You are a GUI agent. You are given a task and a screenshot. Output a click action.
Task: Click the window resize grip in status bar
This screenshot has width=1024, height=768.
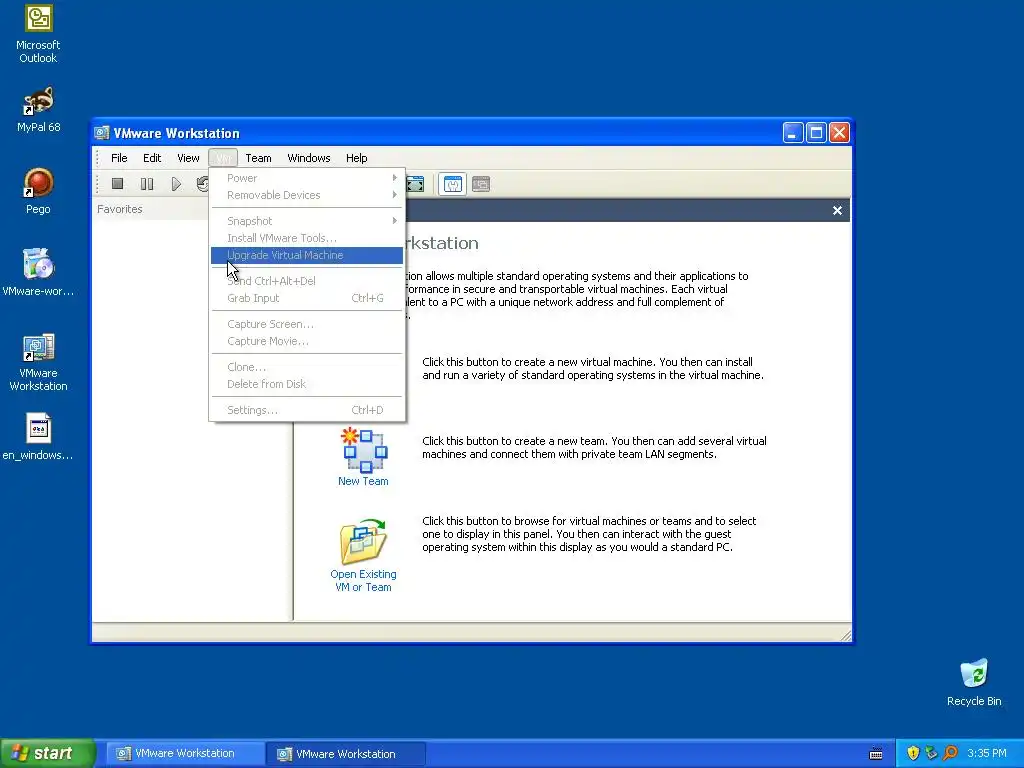pyautogui.click(x=846, y=635)
